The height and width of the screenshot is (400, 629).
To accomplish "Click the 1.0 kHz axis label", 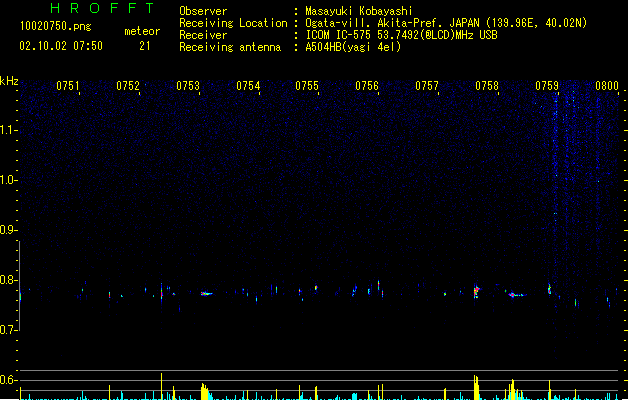I will (x=8, y=180).
